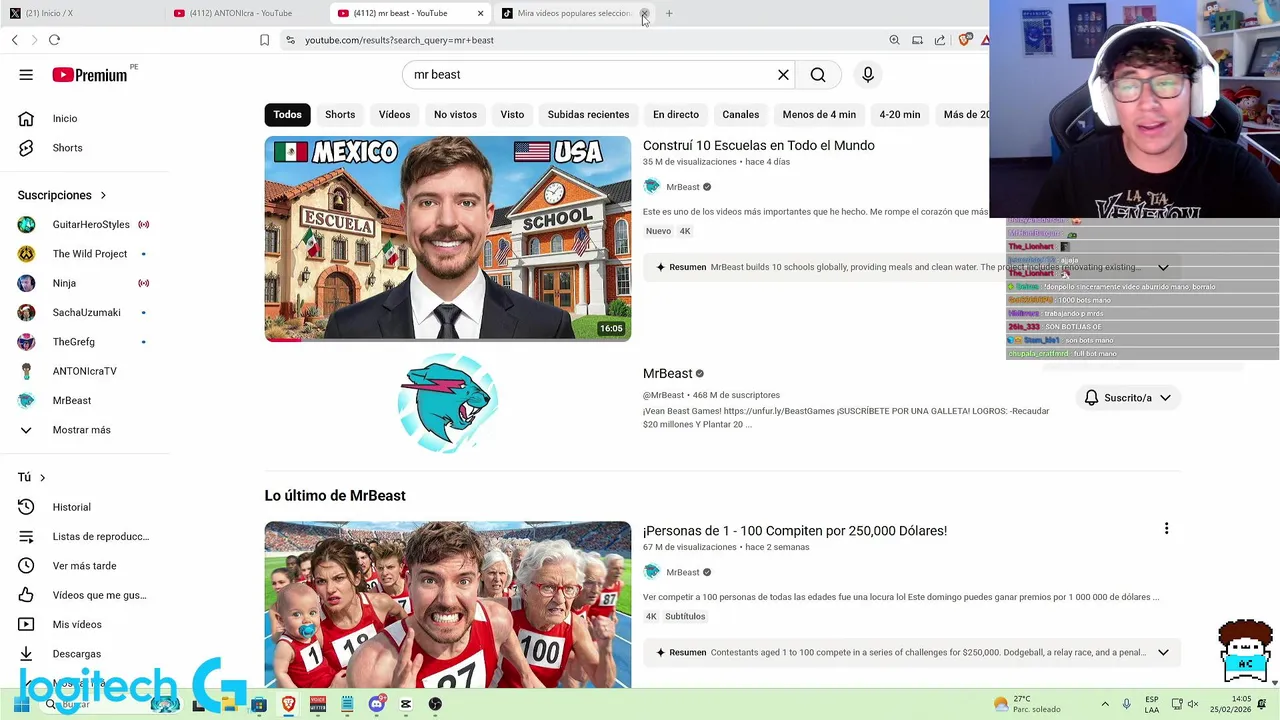Image resolution: width=1280 pixels, height=720 pixels.
Task: Click the YouTube Premium logo
Action: pos(90,75)
